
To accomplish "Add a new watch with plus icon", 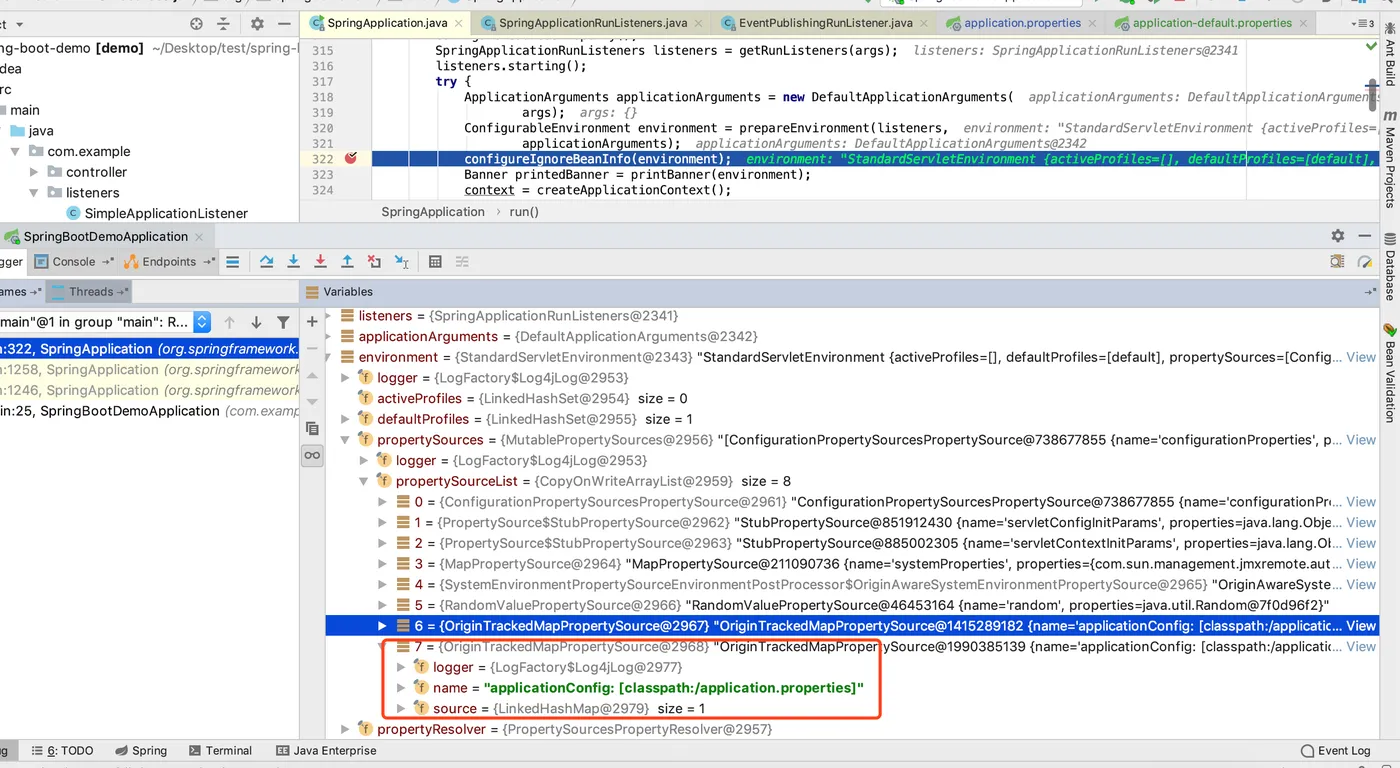I will (312, 321).
